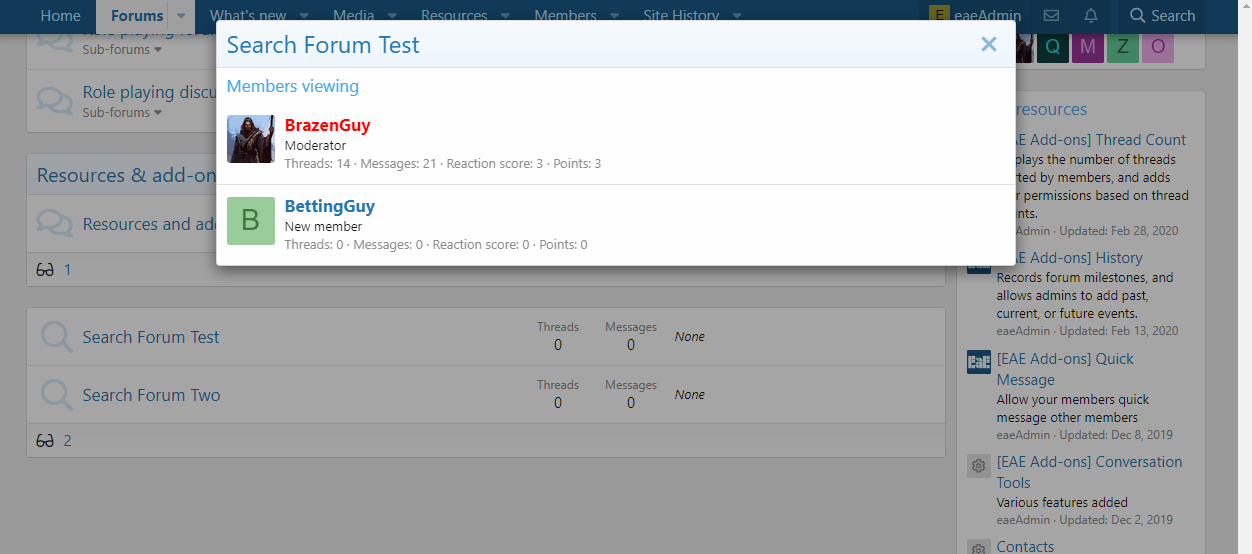1252x554 pixels.
Task: Open the eaeAdmin account menu
Action: click(x=975, y=16)
